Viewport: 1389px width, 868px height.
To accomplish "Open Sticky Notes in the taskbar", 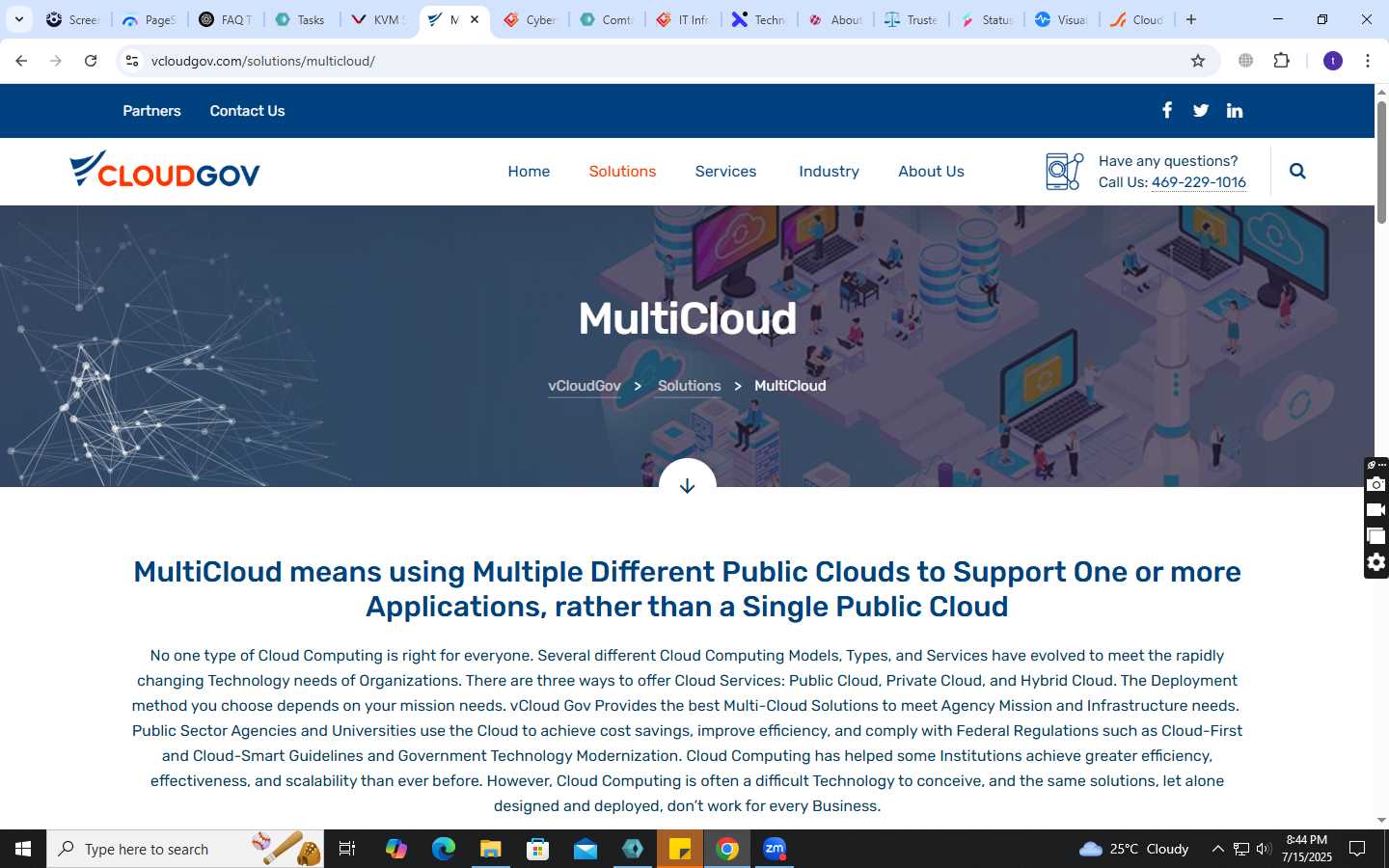I will [x=680, y=849].
